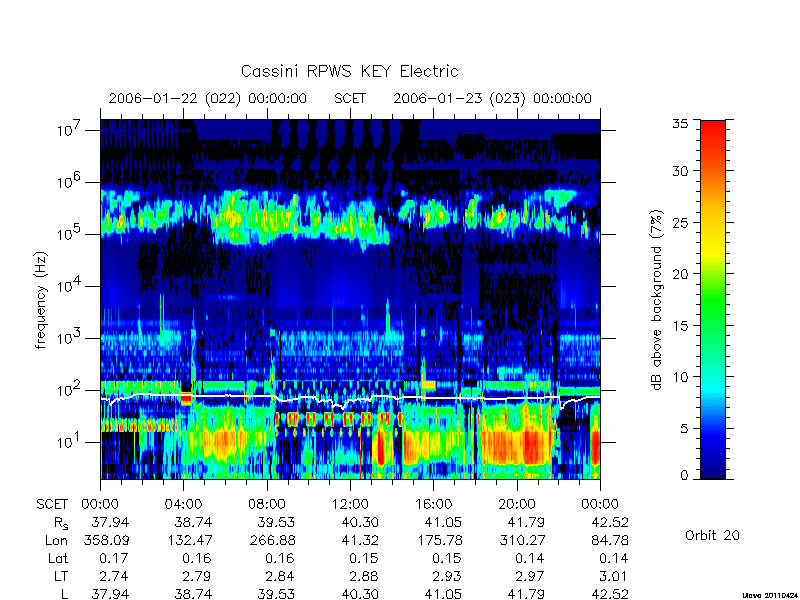800x600 pixels.
Task: Click the frequency (Hz) axis label
Action: tap(41, 300)
